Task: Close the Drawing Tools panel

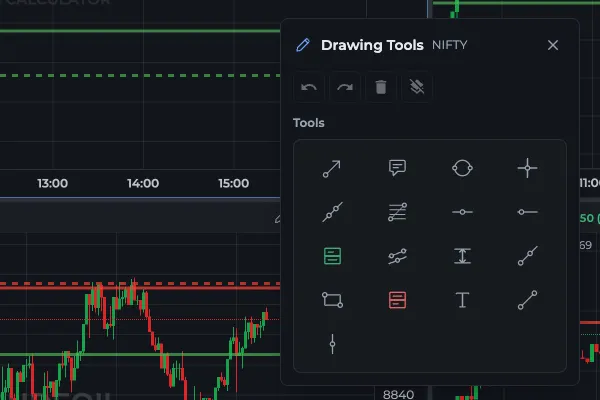Action: (553, 45)
